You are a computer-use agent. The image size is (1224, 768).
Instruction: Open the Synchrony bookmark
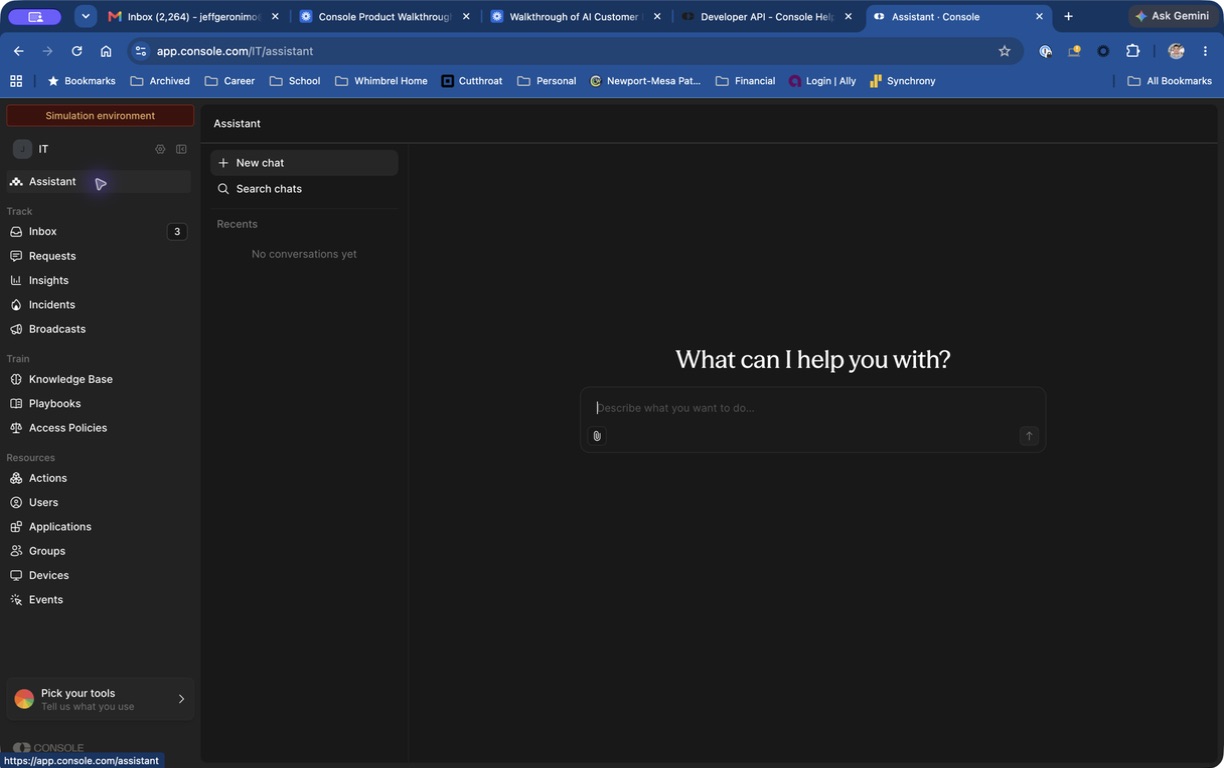pos(902,81)
